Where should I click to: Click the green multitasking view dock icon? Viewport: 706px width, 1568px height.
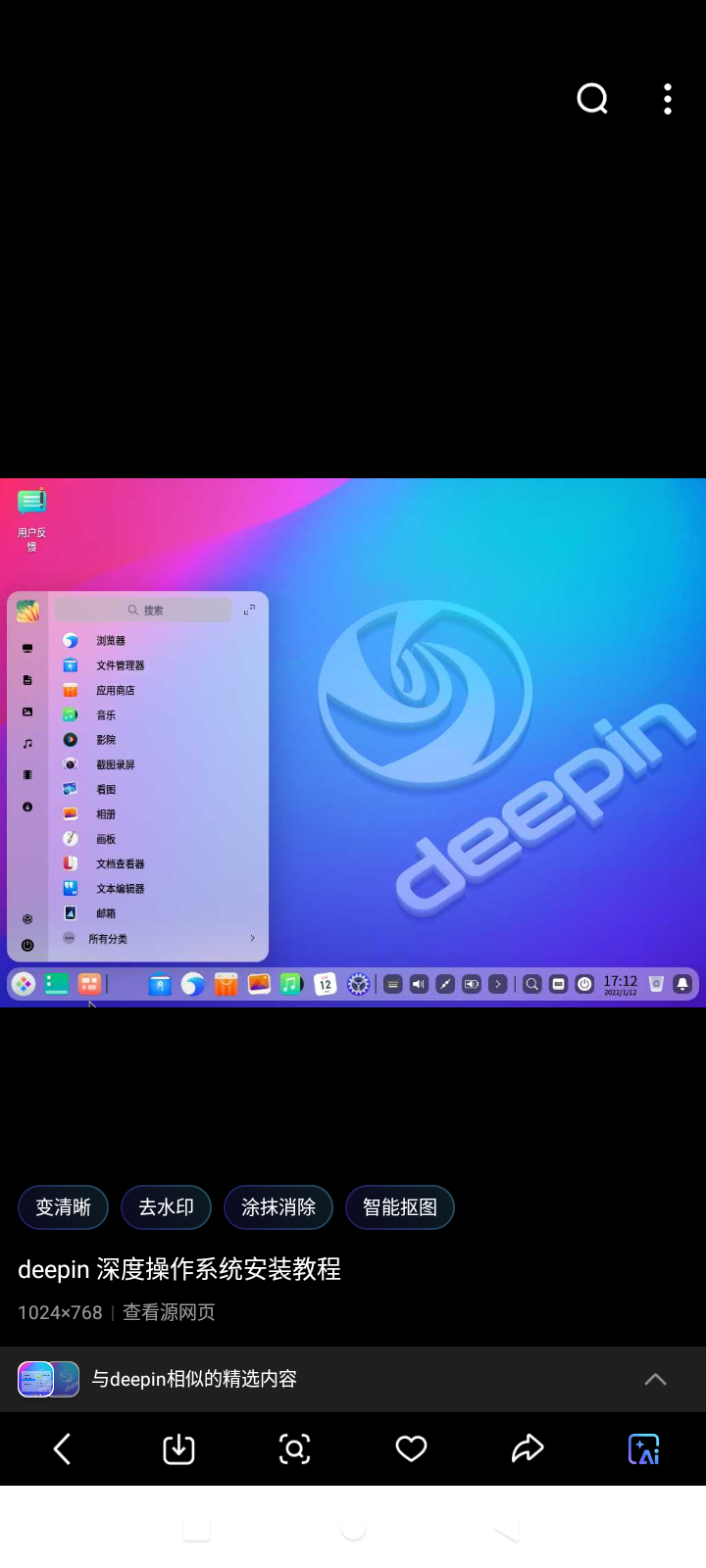(57, 984)
